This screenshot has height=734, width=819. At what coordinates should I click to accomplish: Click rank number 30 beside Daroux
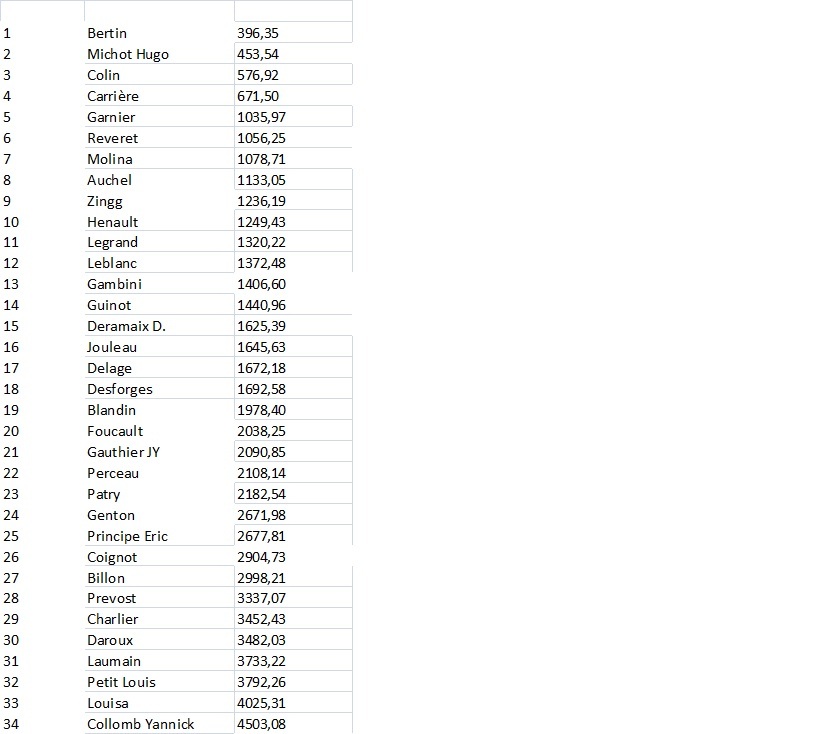point(12,640)
